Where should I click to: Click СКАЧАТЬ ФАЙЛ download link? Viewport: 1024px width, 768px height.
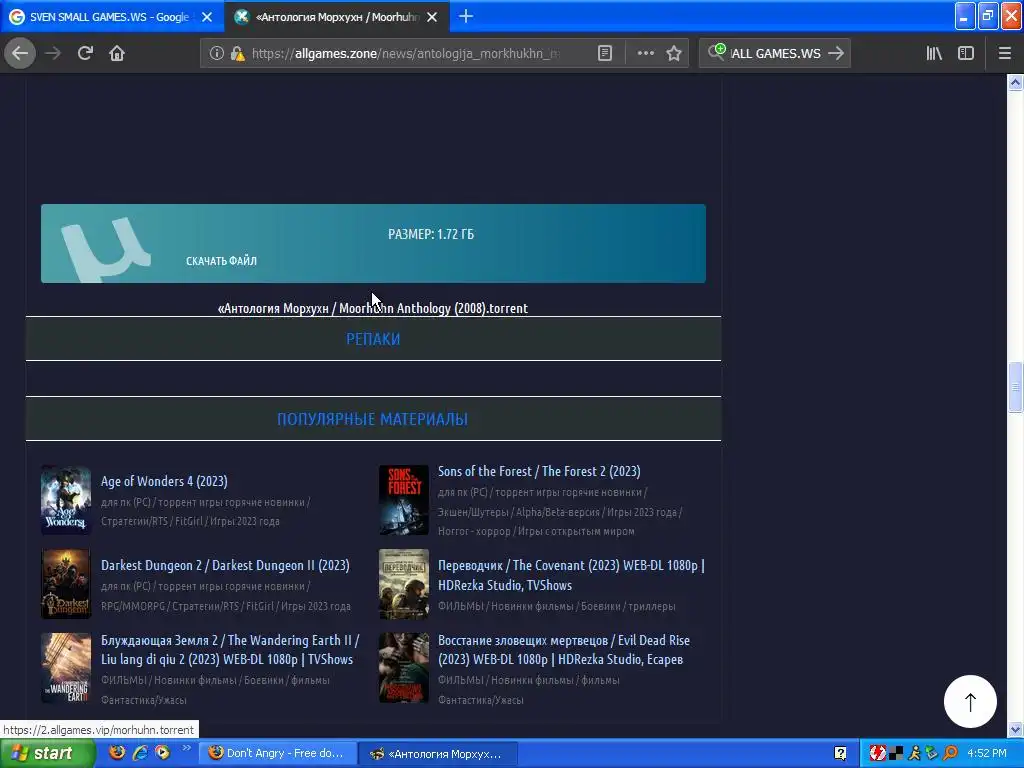coord(221,261)
